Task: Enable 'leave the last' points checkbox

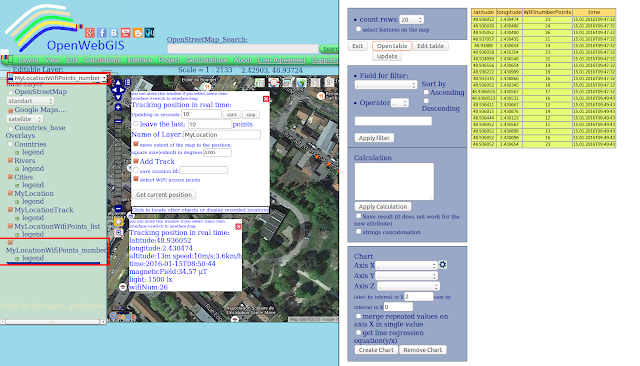Action: click(136, 124)
